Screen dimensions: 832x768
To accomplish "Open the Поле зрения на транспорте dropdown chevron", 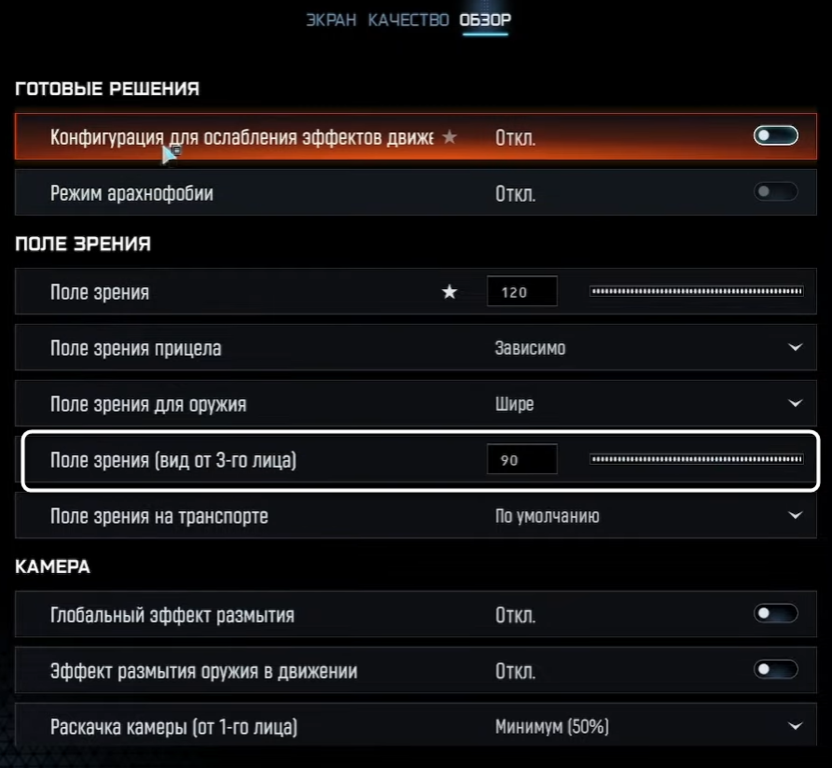I will coord(795,516).
